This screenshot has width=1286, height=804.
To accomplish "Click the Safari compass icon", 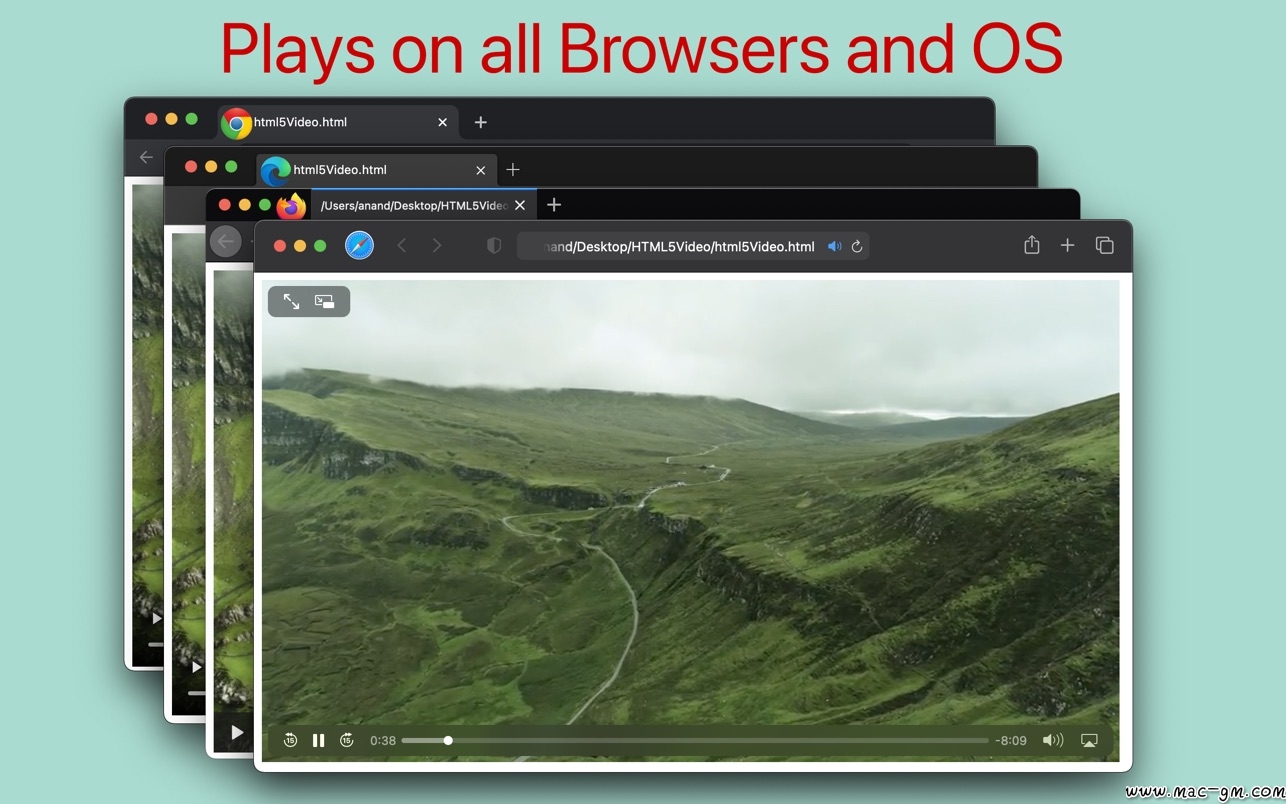I will click(x=359, y=245).
